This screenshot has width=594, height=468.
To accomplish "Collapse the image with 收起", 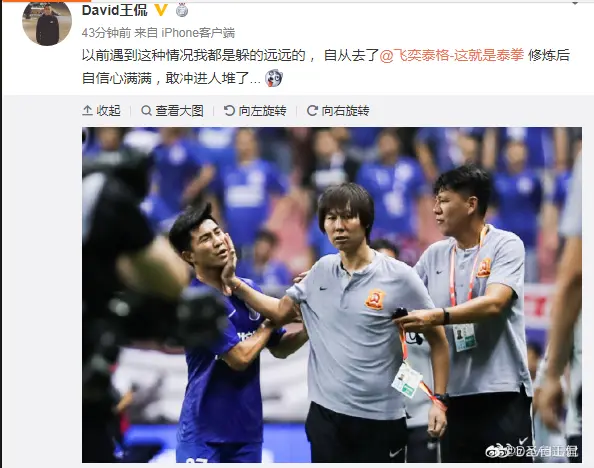I will pyautogui.click(x=102, y=111).
